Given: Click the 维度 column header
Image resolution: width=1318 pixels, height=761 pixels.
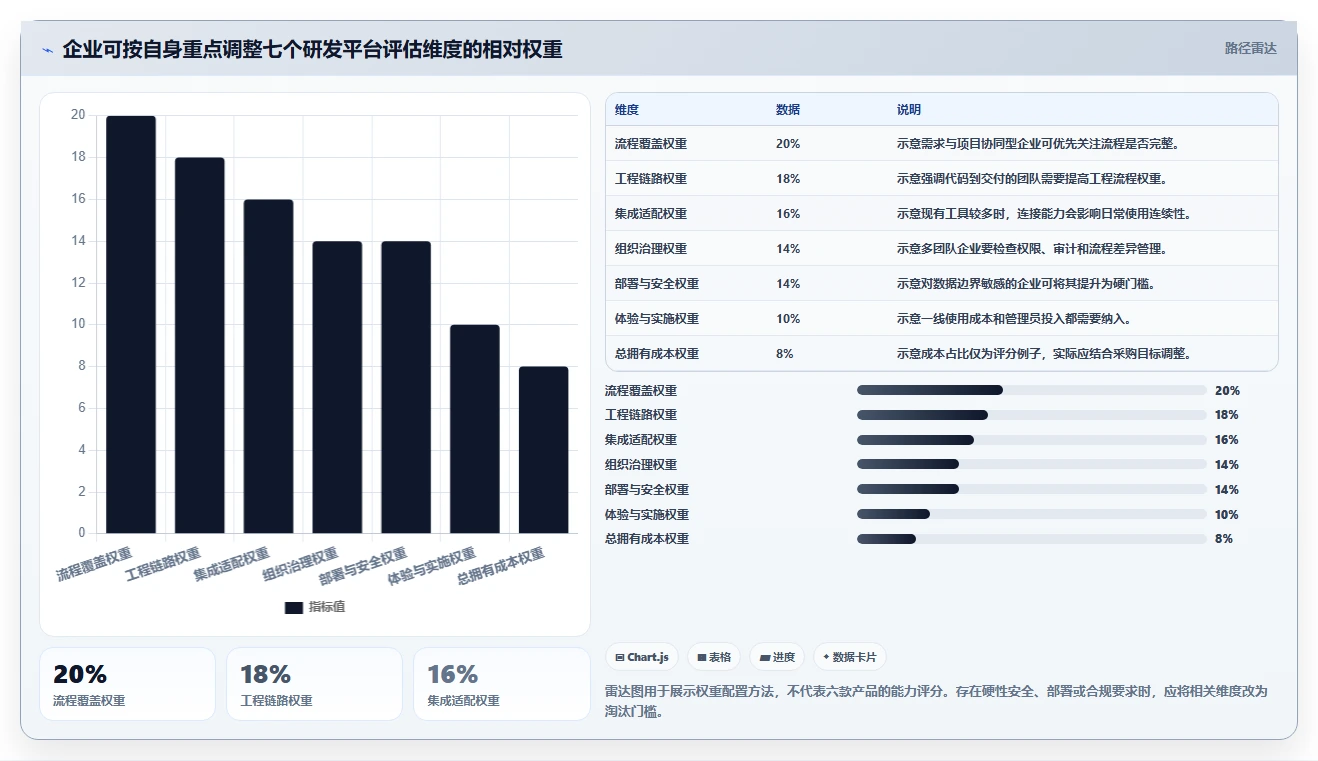Looking at the screenshot, I should [x=627, y=109].
